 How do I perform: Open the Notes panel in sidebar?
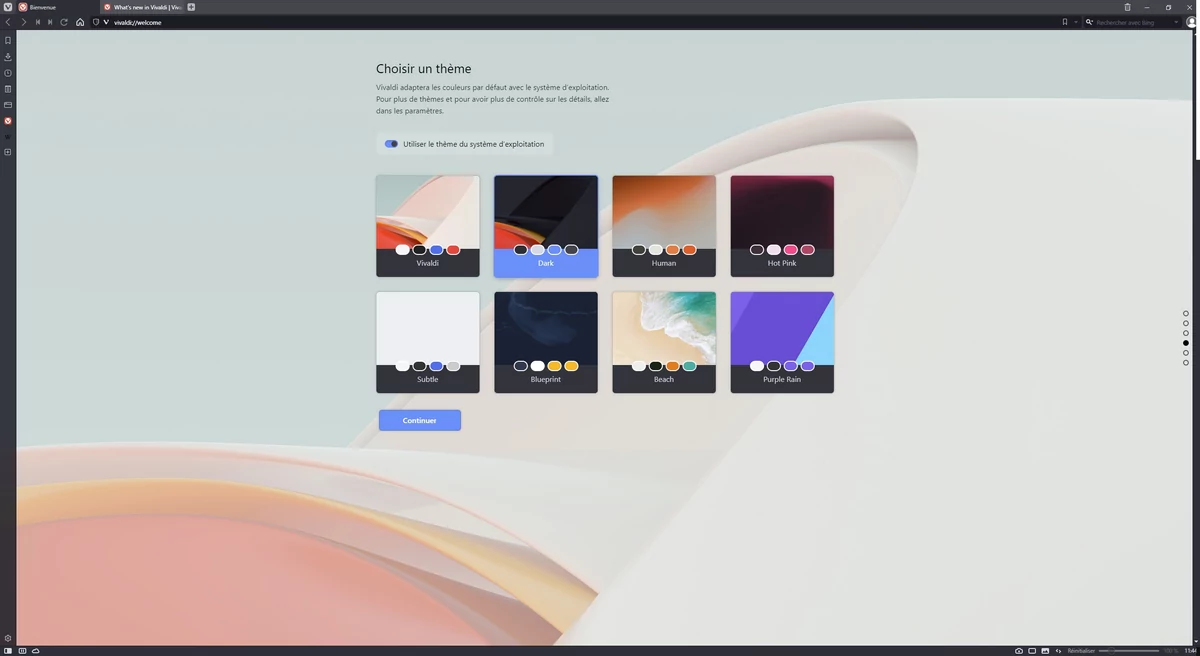click(x=8, y=89)
